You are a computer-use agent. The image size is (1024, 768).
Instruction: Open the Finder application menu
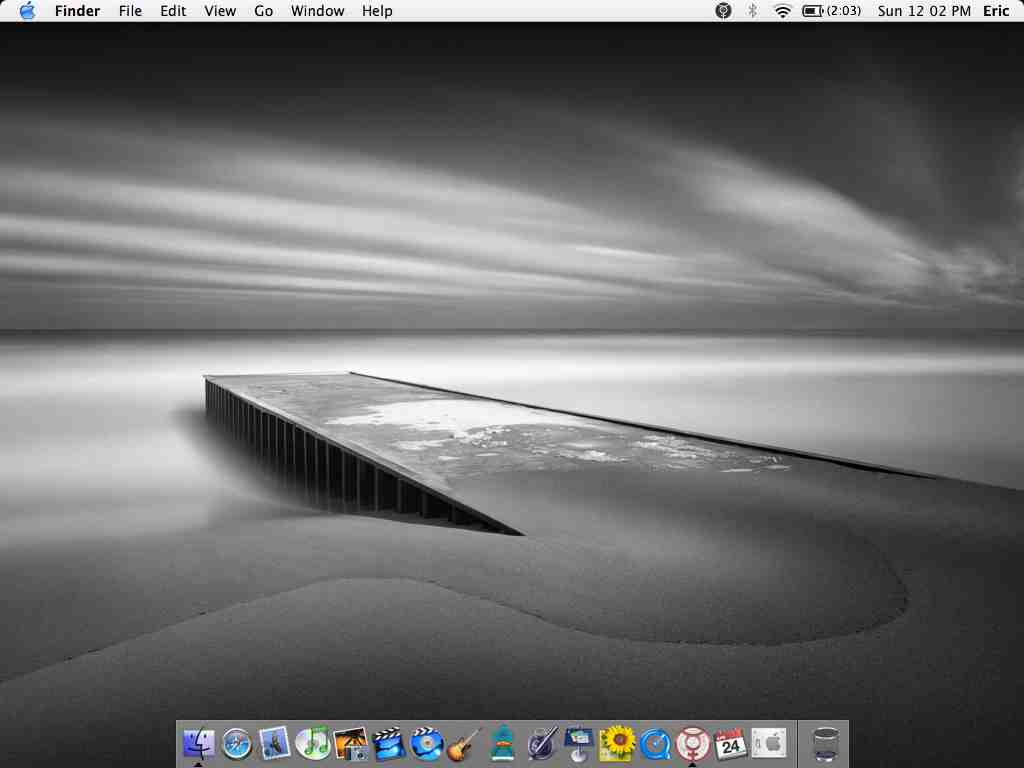pos(77,11)
